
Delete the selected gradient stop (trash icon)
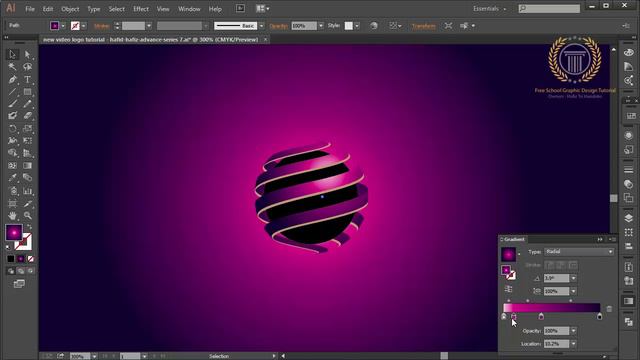pyautogui.click(x=609, y=309)
